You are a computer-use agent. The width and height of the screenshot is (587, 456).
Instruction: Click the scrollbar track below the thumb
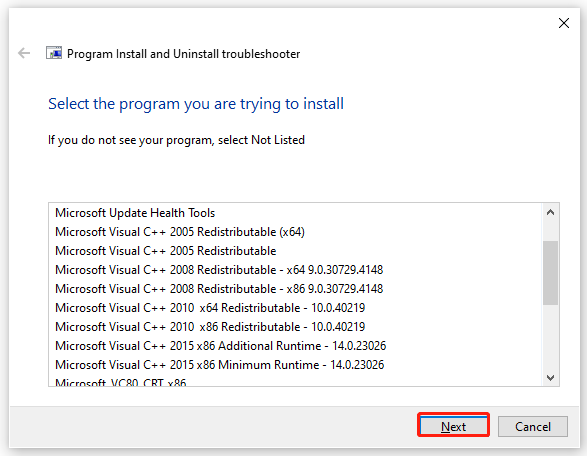point(550,336)
